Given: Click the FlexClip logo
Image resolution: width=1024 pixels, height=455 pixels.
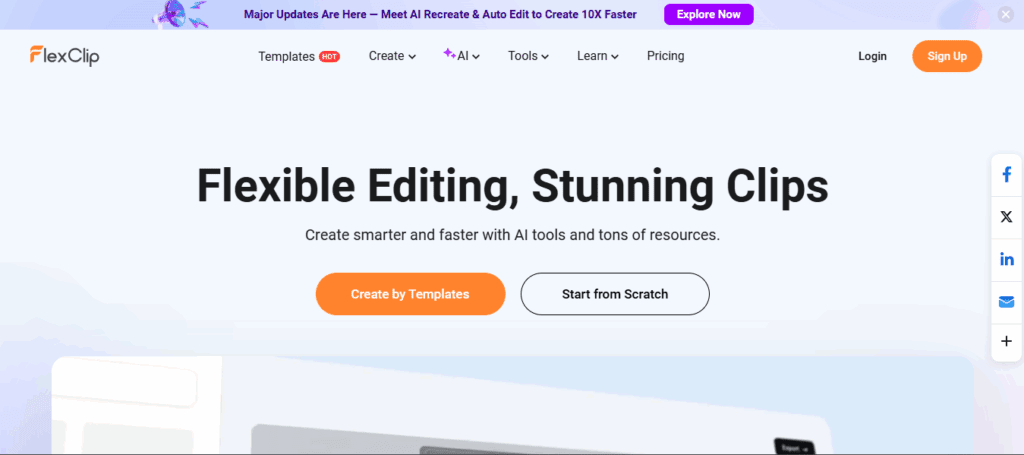Looking at the screenshot, I should tap(64, 56).
